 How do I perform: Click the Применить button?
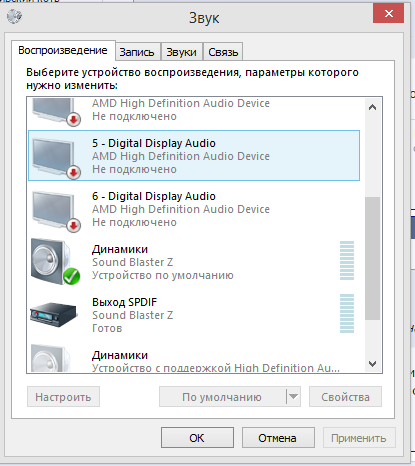tap(359, 438)
